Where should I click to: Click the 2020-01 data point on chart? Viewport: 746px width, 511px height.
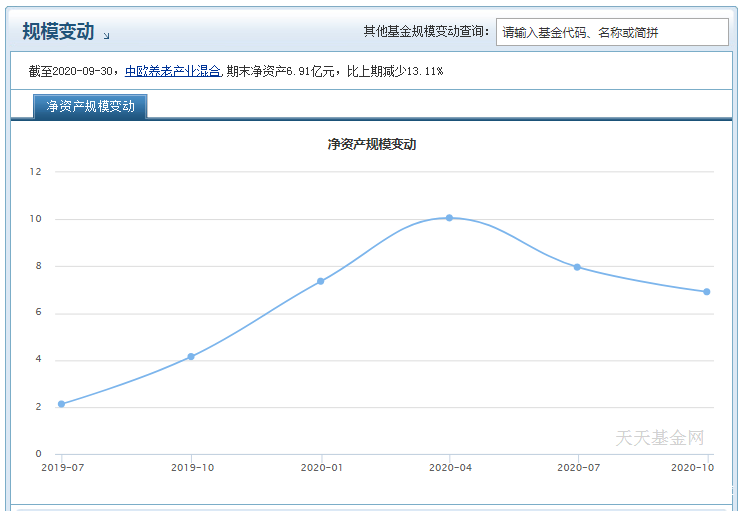321,281
